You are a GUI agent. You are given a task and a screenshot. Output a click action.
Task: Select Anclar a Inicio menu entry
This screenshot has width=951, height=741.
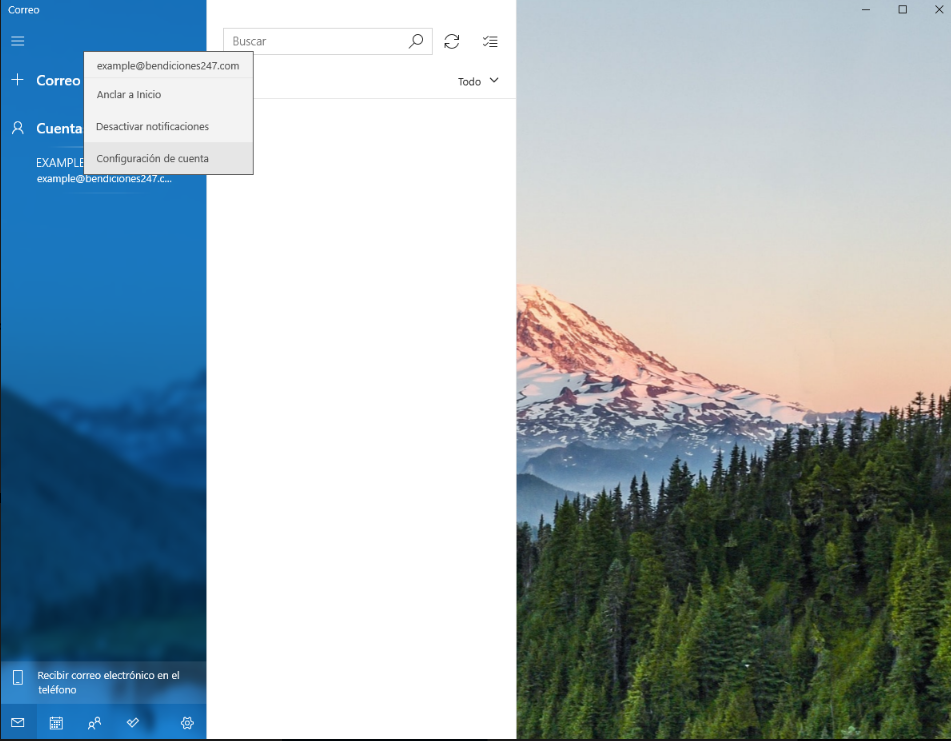pos(169,95)
